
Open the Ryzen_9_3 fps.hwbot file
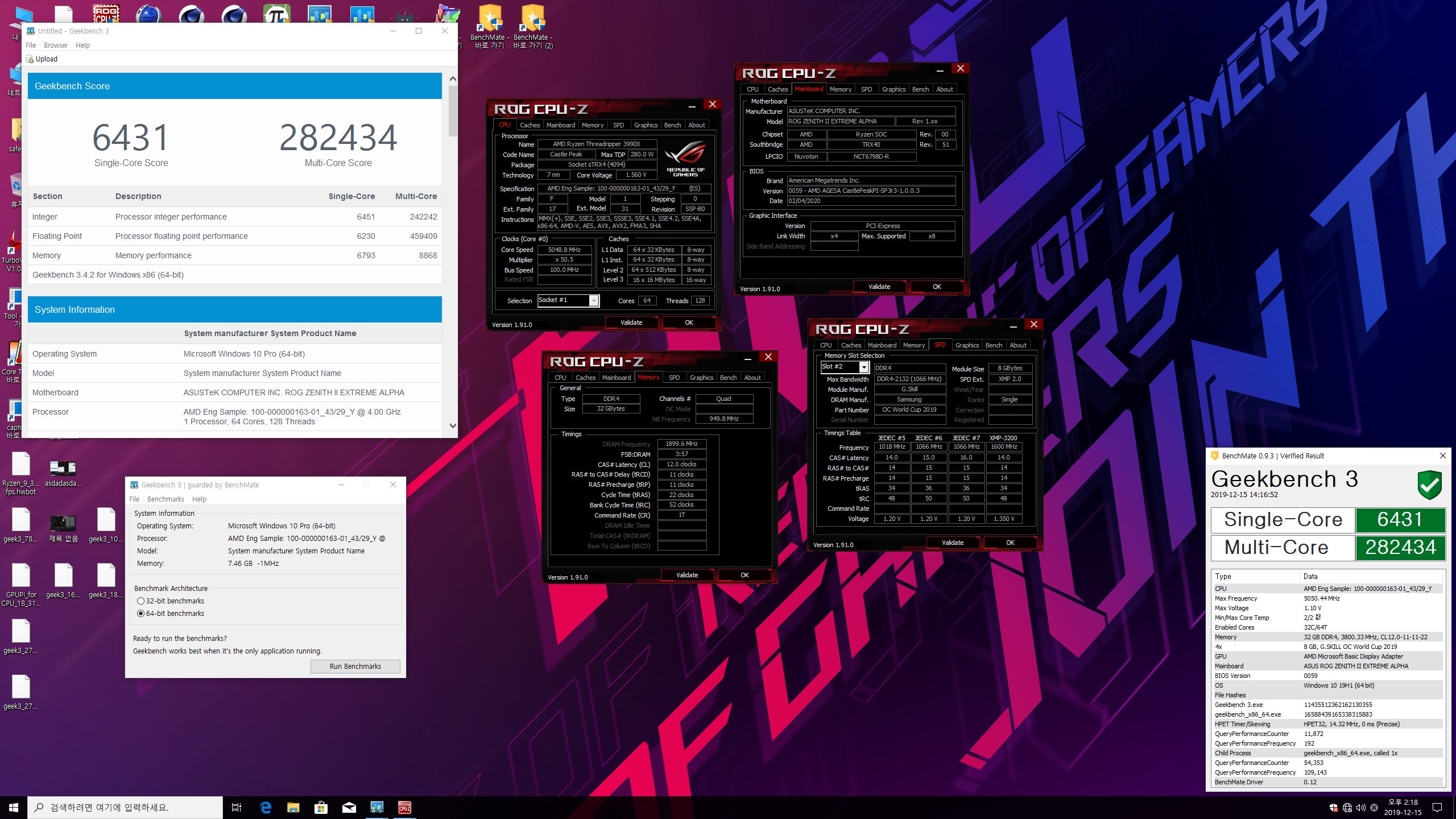21,473
